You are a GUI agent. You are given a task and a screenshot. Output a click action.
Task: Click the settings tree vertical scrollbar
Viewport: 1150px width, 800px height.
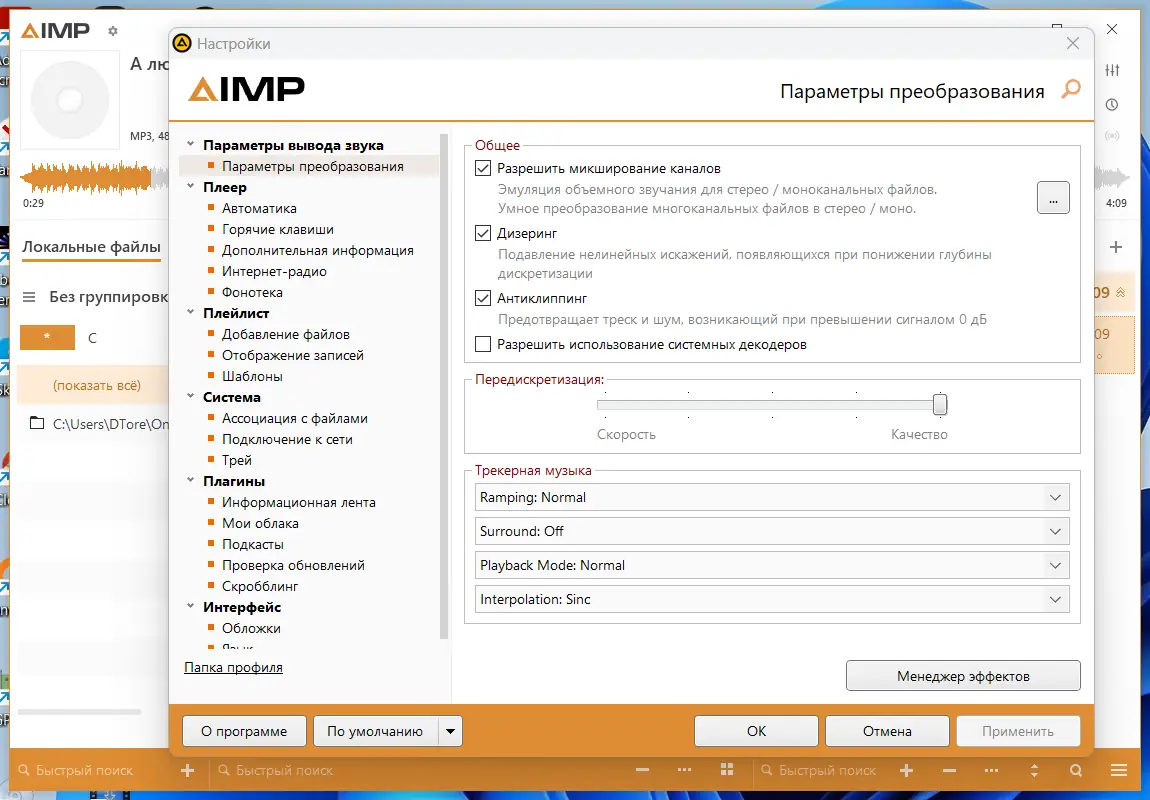click(444, 386)
